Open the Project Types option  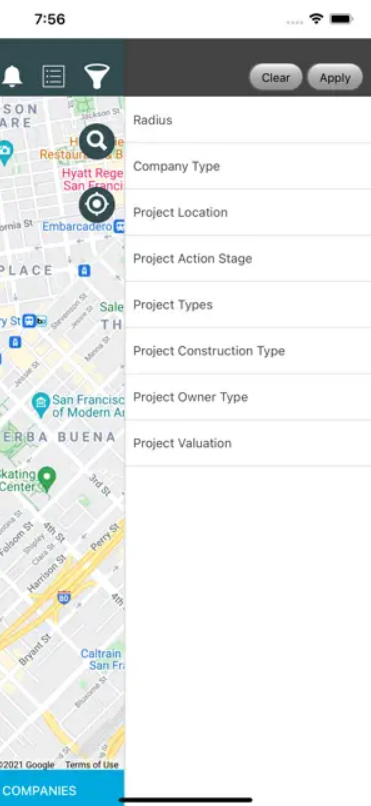pos(248,305)
